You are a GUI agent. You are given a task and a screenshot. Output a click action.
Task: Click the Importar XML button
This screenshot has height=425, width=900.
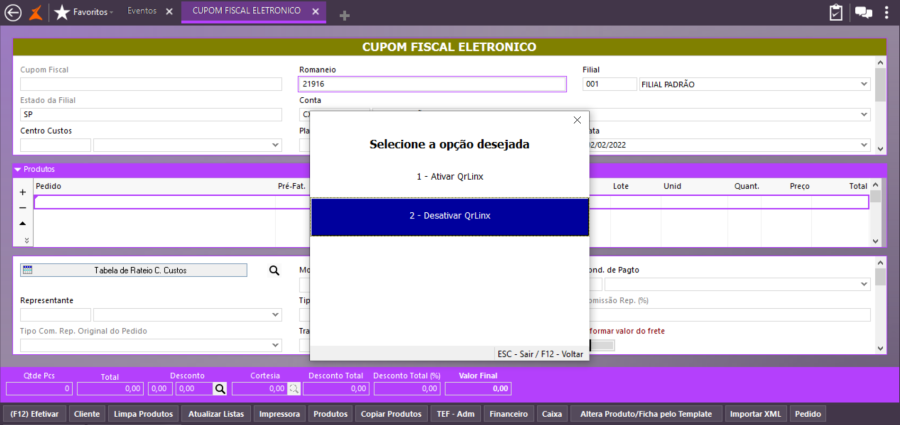click(x=755, y=414)
